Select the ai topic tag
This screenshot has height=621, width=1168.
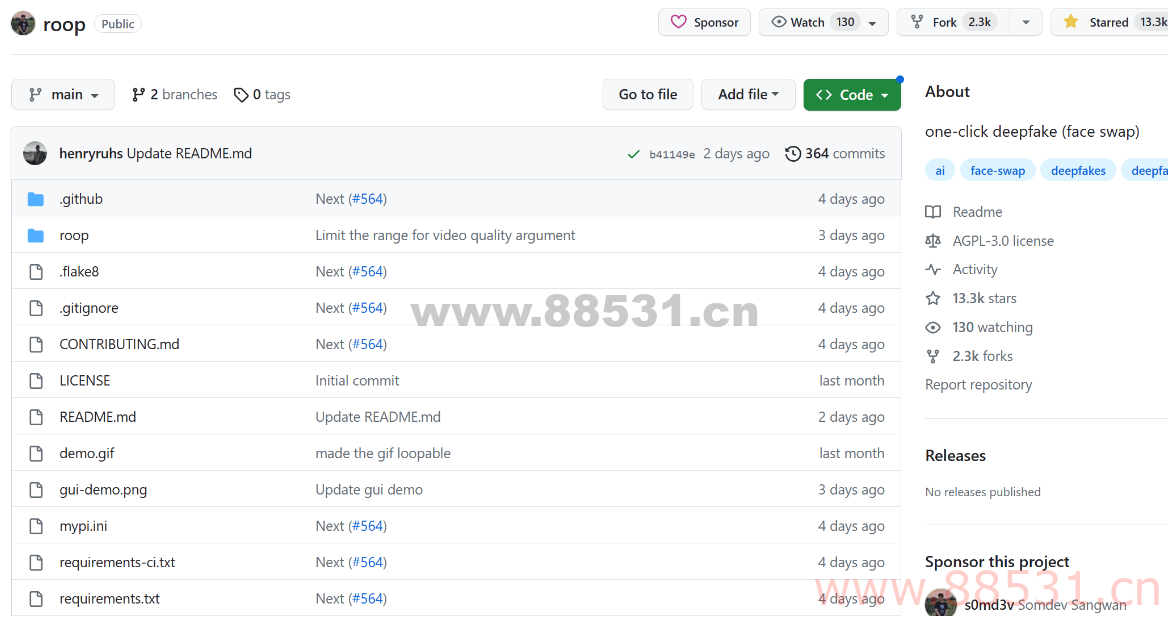pyautogui.click(x=940, y=171)
